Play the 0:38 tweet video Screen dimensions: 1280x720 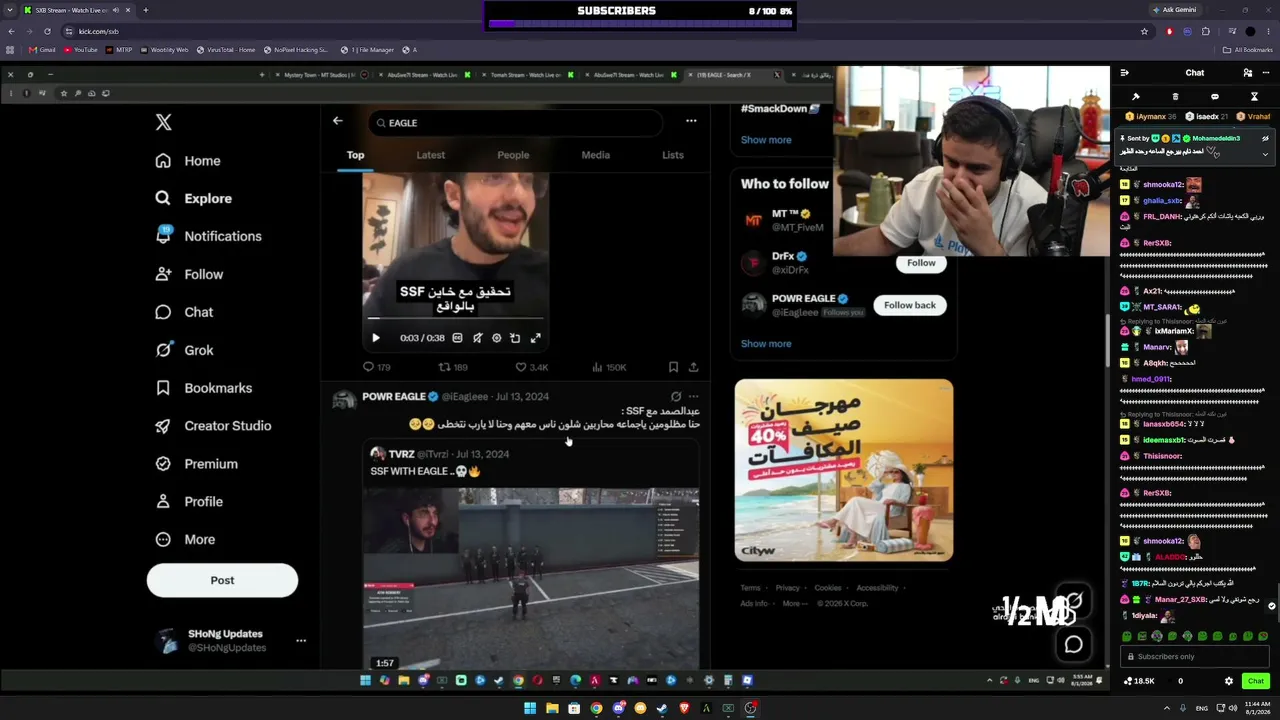coord(376,338)
